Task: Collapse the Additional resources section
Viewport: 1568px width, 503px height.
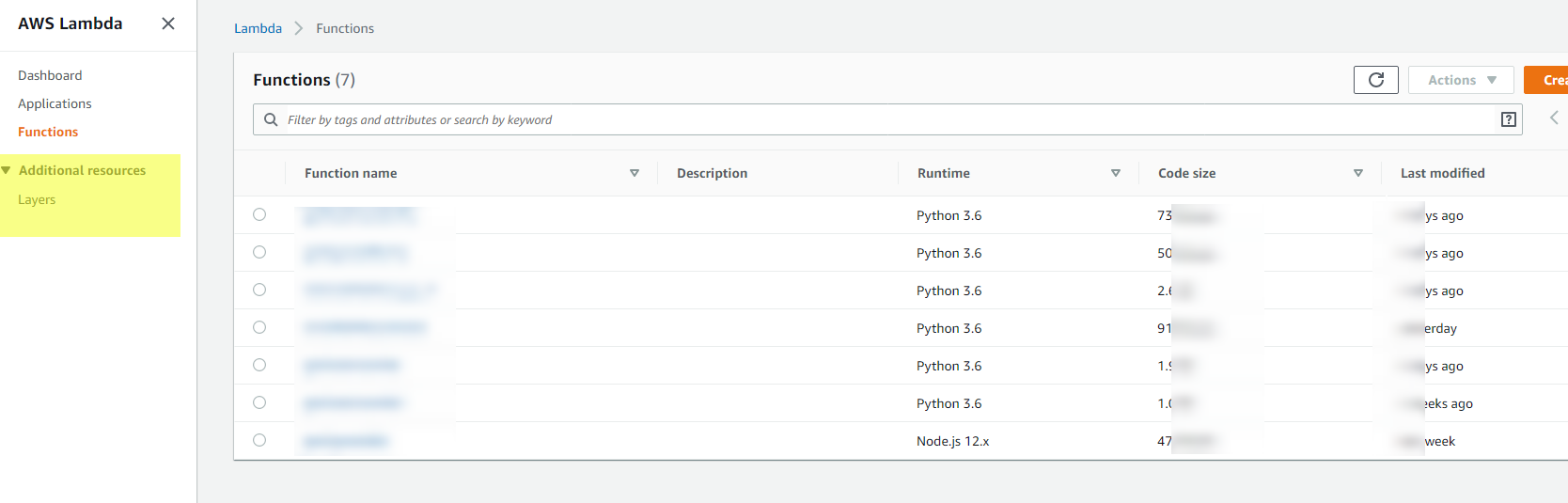Action: click(7, 170)
